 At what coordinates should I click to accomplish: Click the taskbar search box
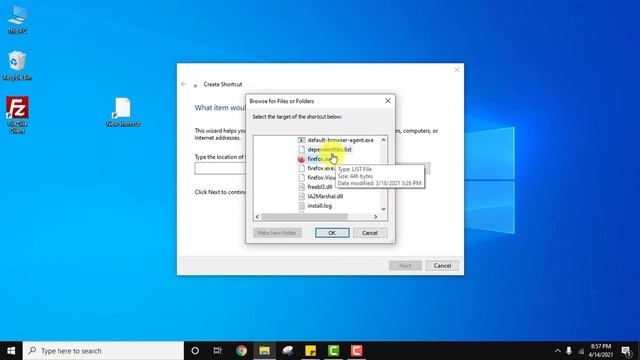[103, 351]
